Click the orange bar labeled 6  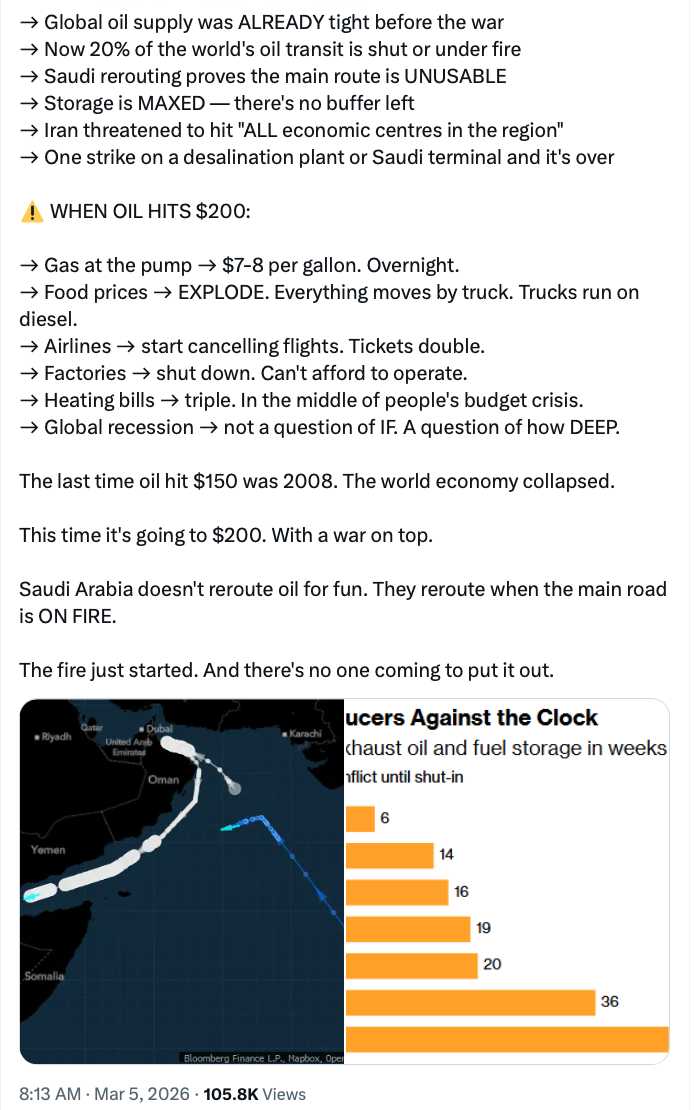359,819
